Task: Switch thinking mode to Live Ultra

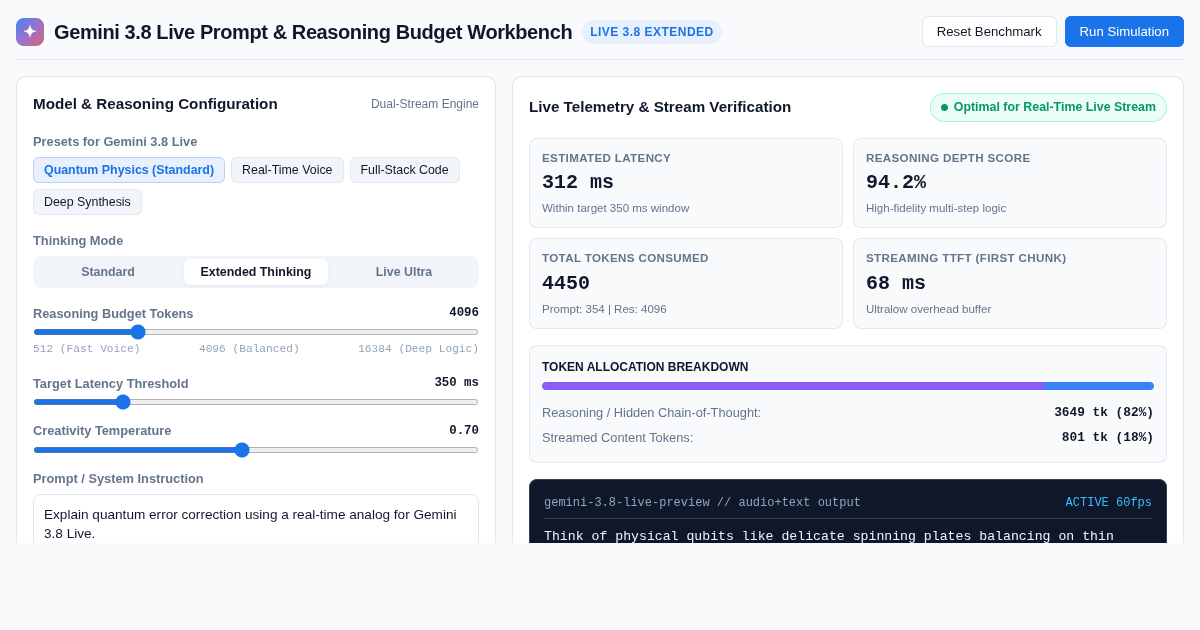Action: pyautogui.click(x=404, y=272)
